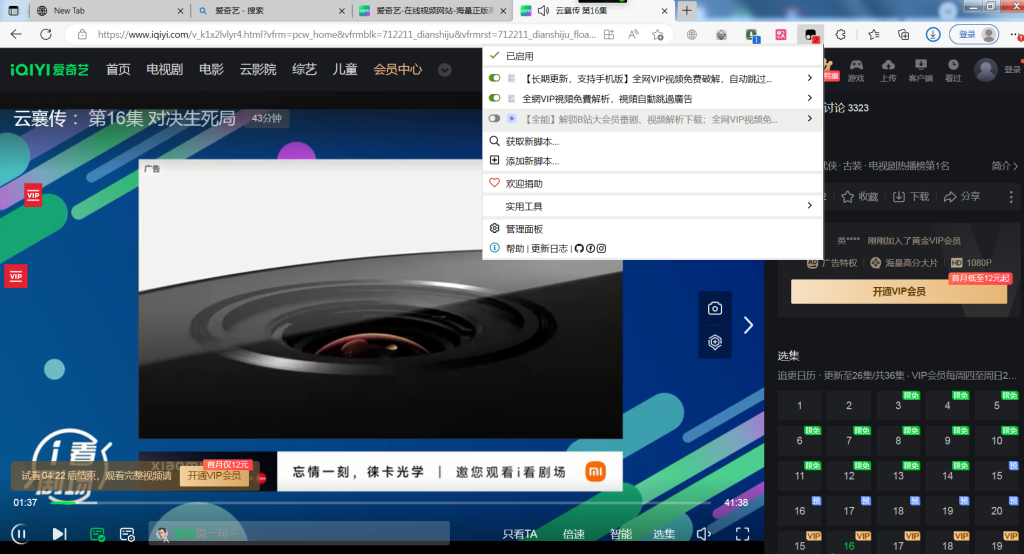
Task: Open the client download icon
Action: [x=921, y=69]
